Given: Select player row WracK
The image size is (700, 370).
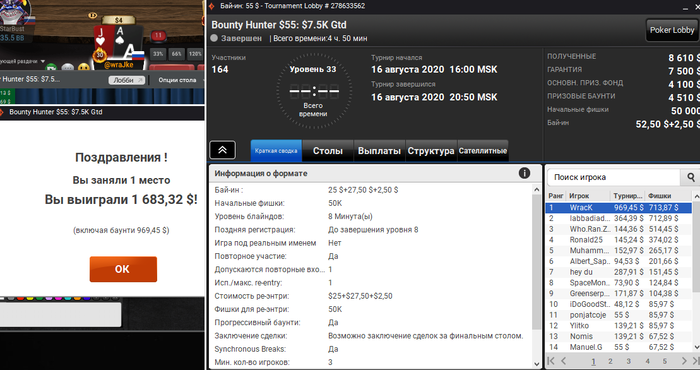Looking at the screenshot, I should 618,208.
